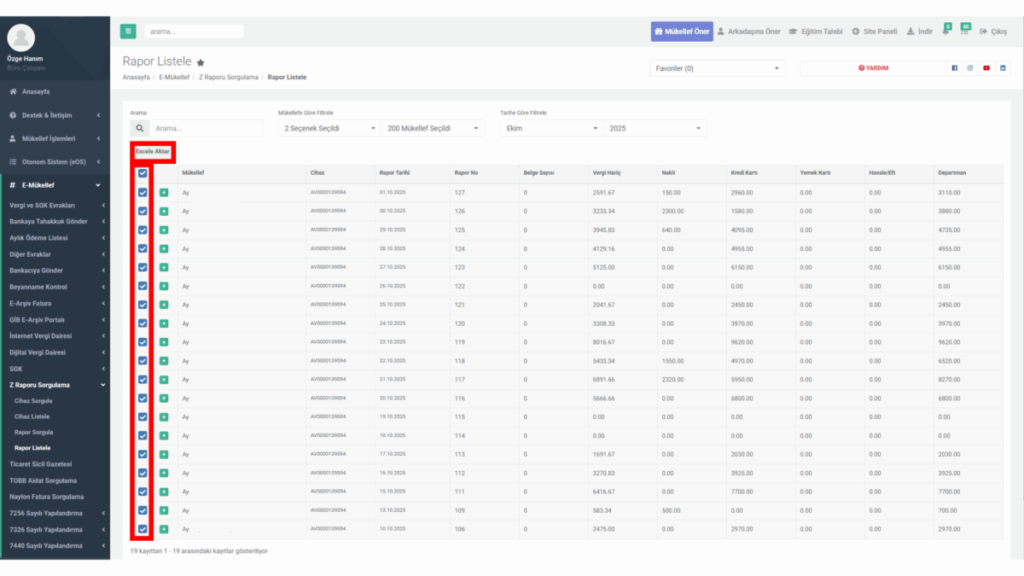Open the Ekim month dropdown
1024x576 pixels.
(551, 129)
